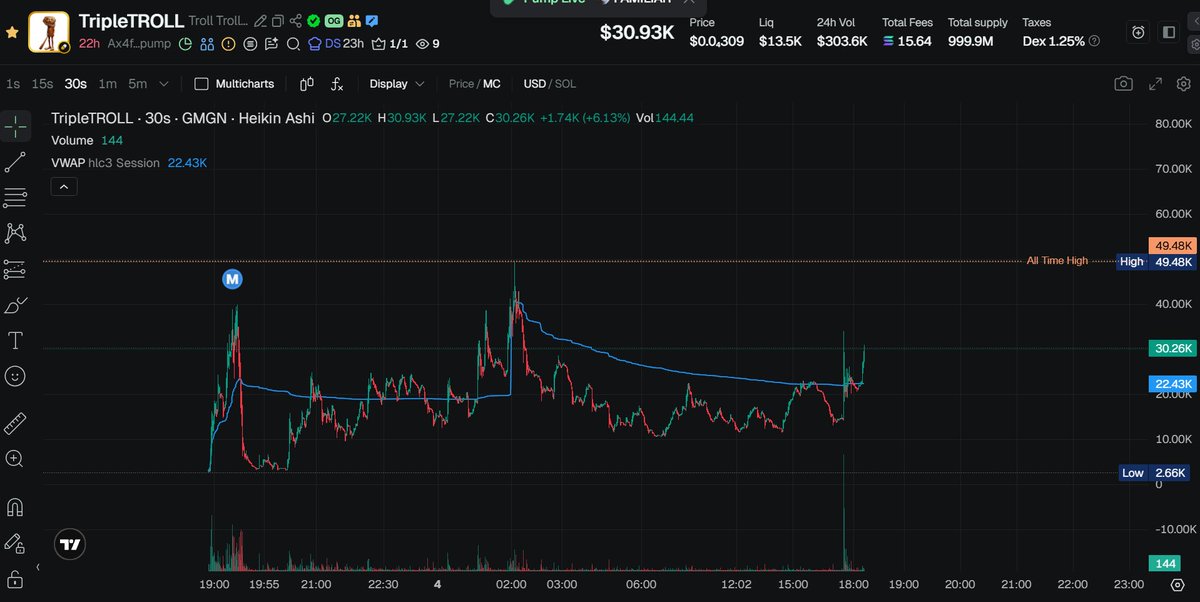Select the brush drawing tool
The image size is (1200, 602).
coord(15,305)
